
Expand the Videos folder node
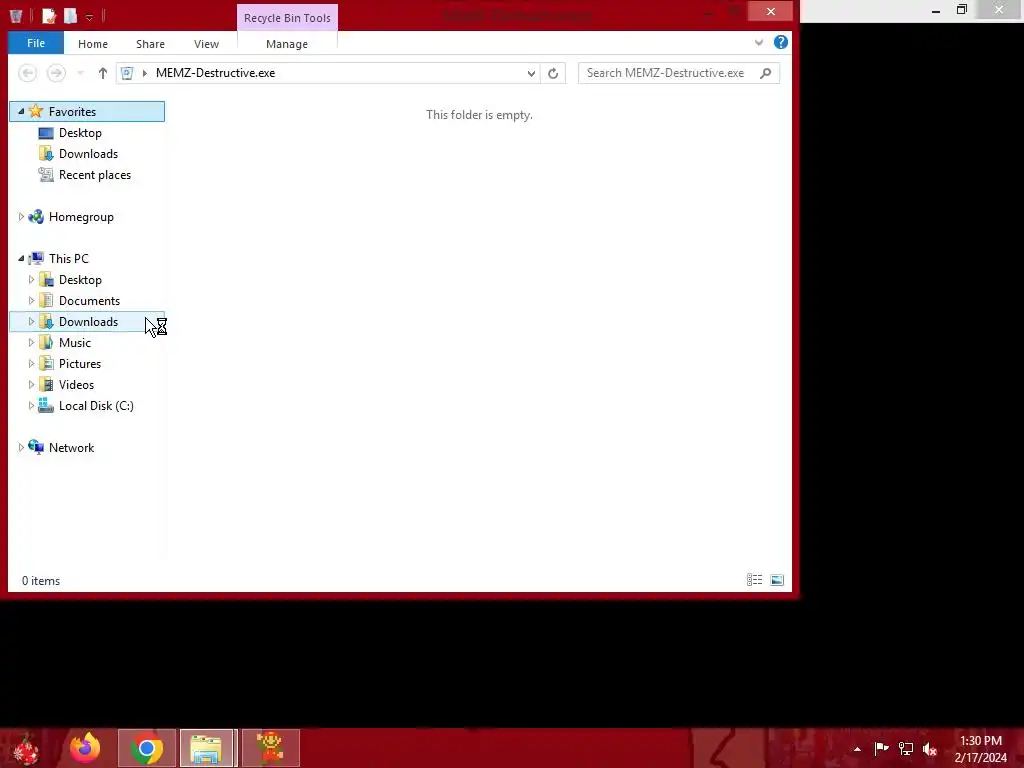pos(31,385)
